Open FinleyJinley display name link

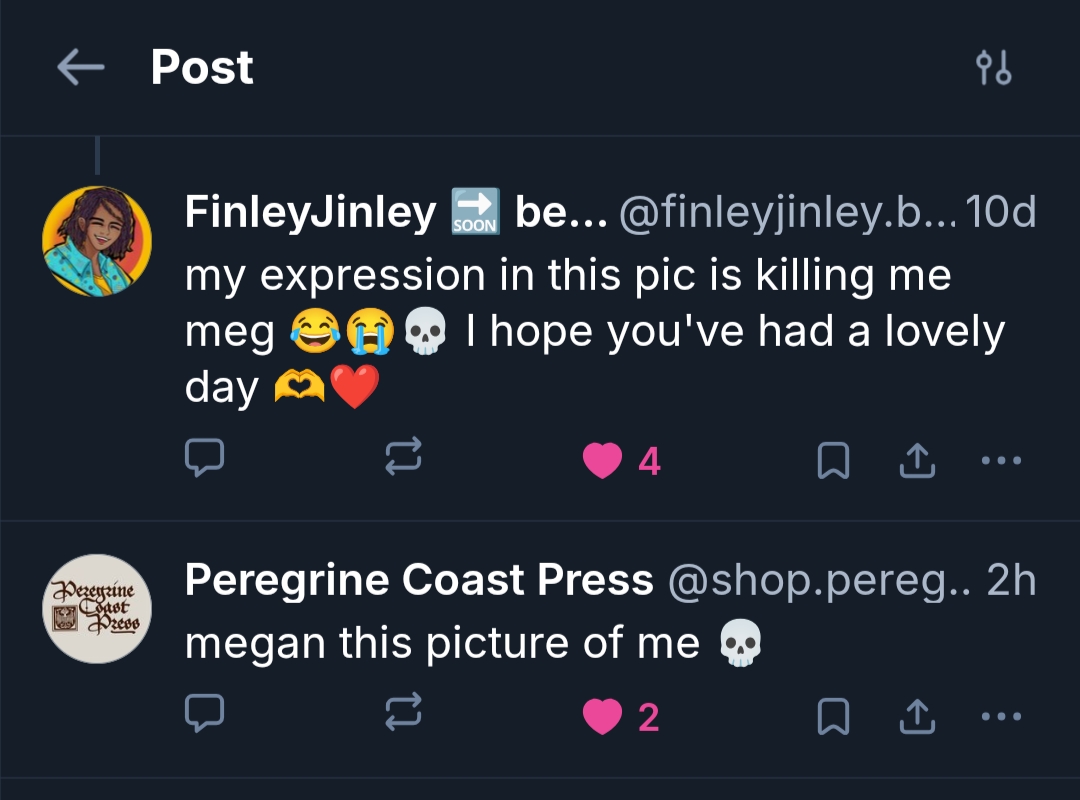[310, 213]
